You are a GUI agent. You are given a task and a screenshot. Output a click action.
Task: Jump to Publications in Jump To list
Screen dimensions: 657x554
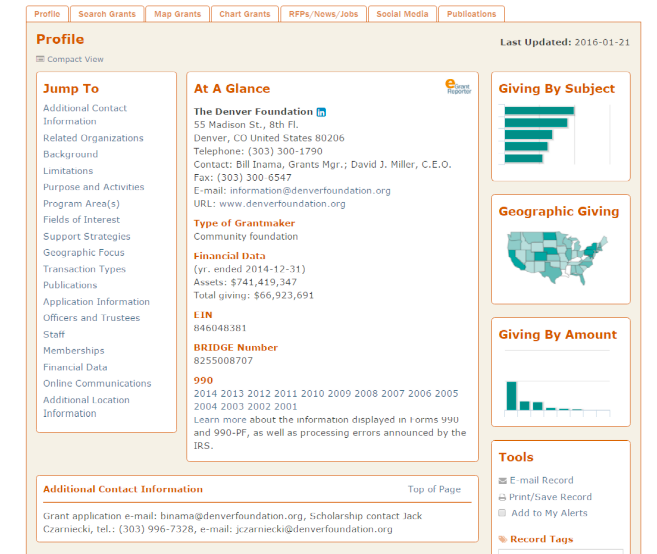coord(70,285)
